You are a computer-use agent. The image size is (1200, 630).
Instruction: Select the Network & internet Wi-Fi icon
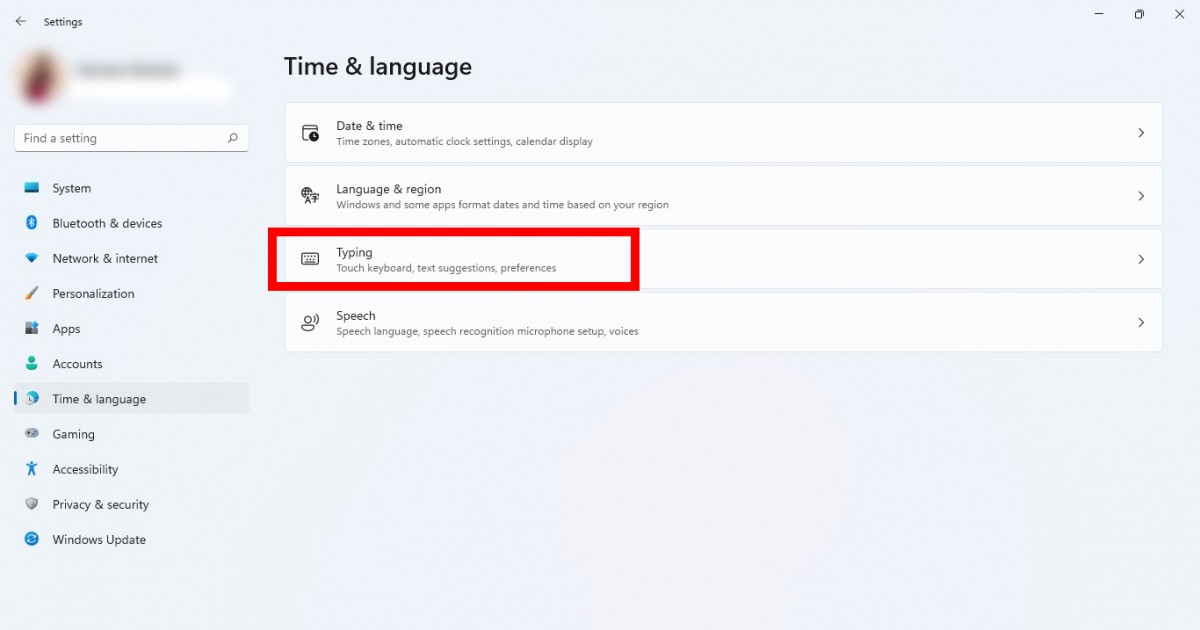32,258
